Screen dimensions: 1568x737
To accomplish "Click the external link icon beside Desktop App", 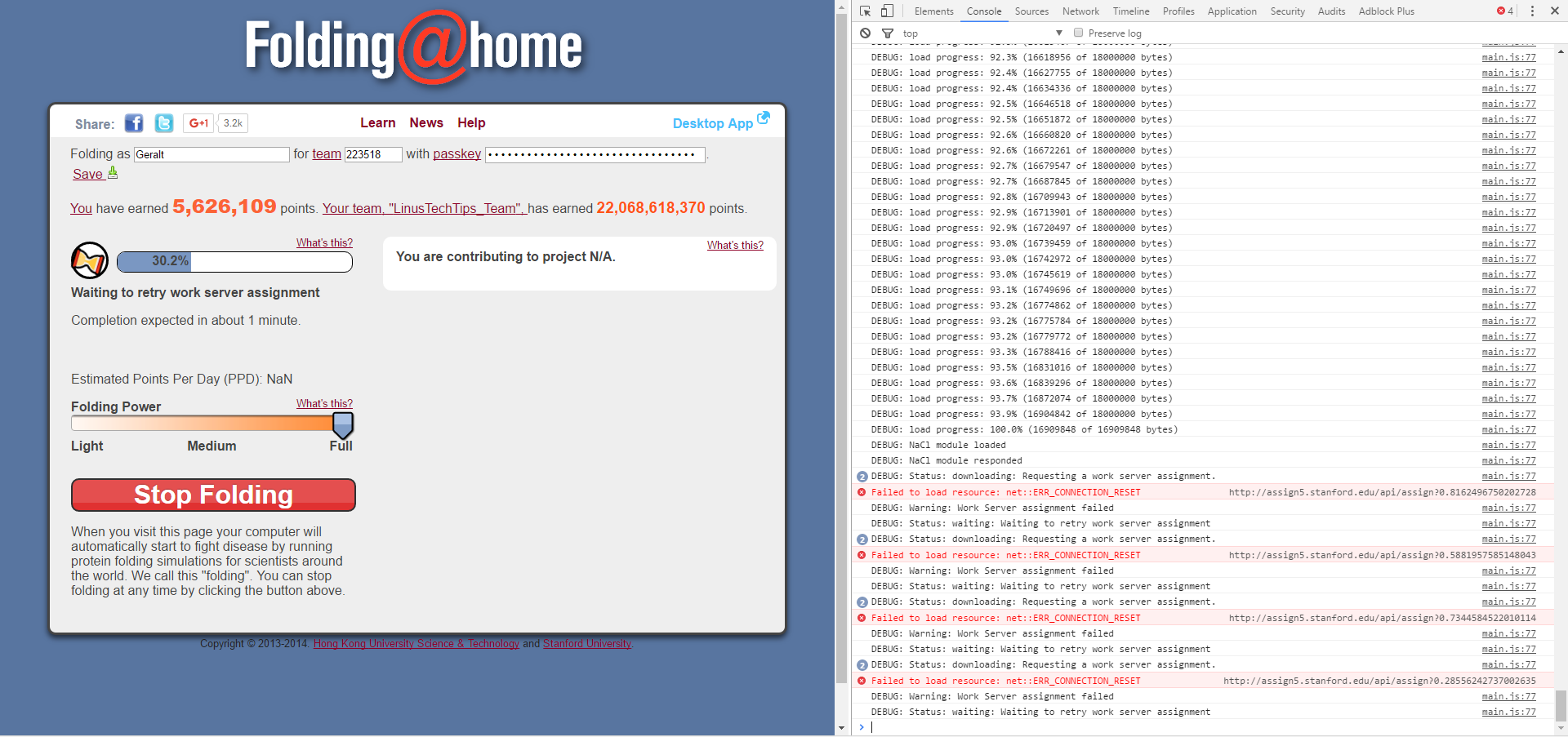I will coord(764,118).
